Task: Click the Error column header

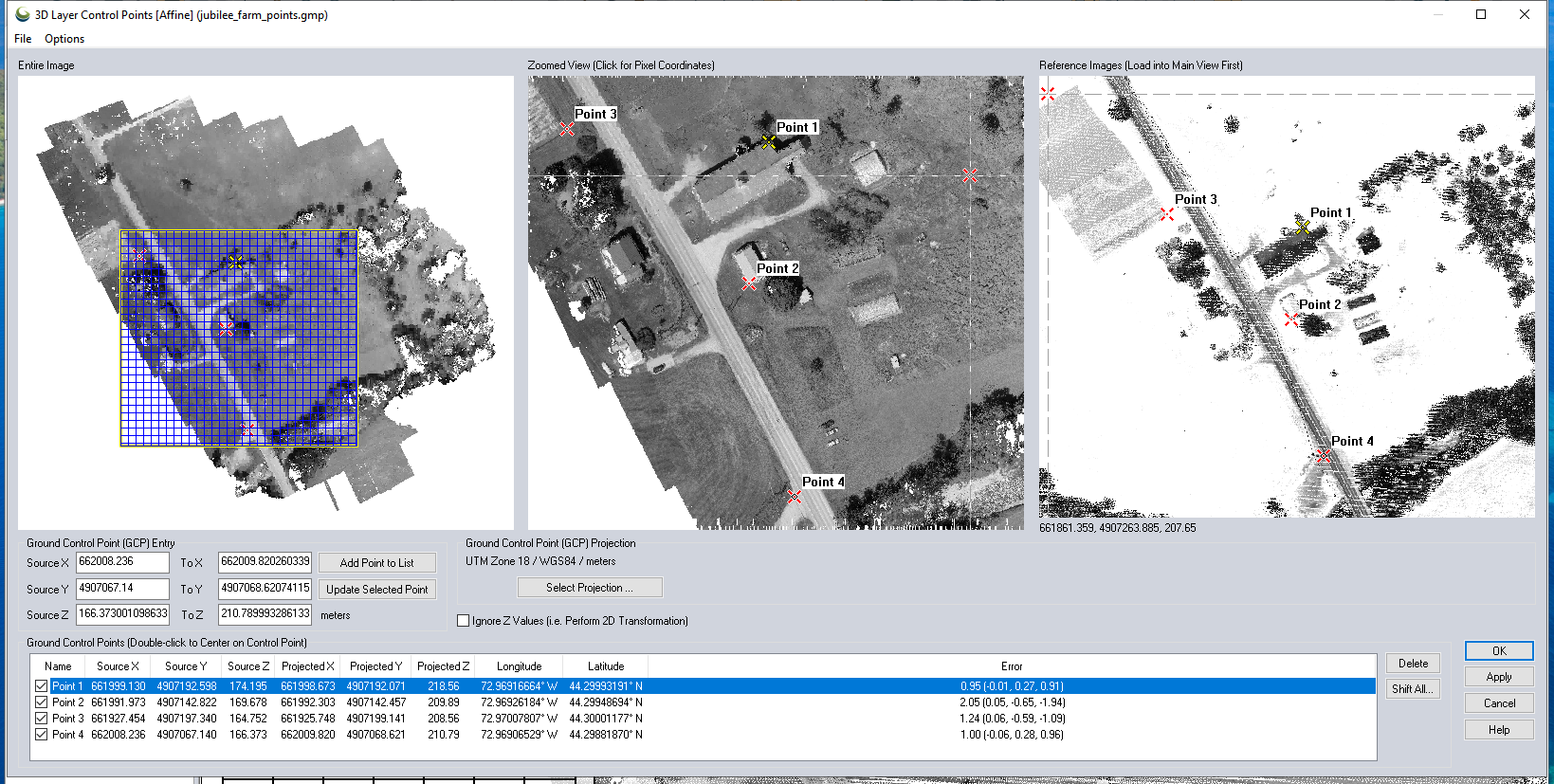Action: tap(1011, 666)
